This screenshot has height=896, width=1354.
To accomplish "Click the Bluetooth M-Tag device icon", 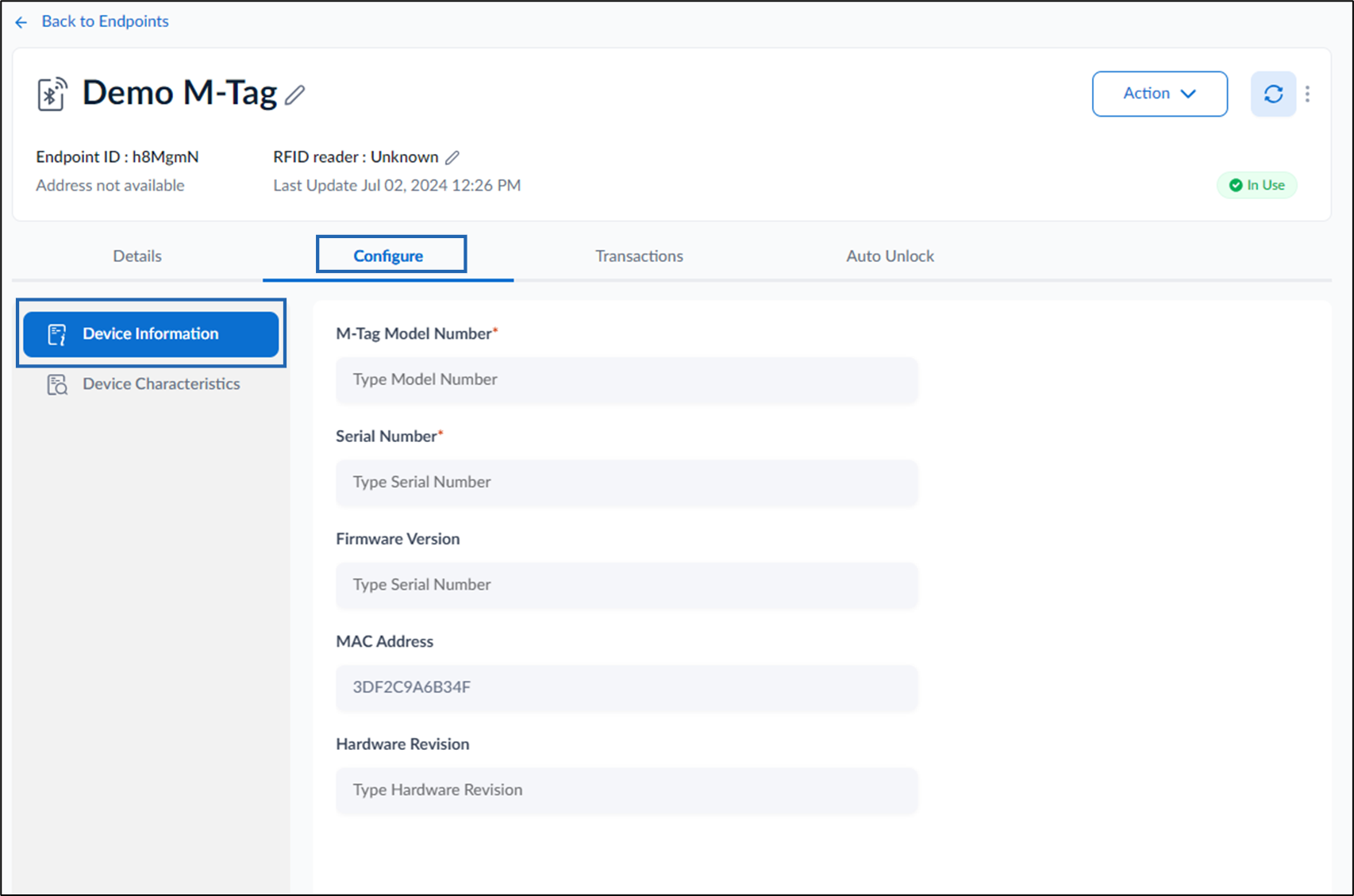I will (52, 94).
